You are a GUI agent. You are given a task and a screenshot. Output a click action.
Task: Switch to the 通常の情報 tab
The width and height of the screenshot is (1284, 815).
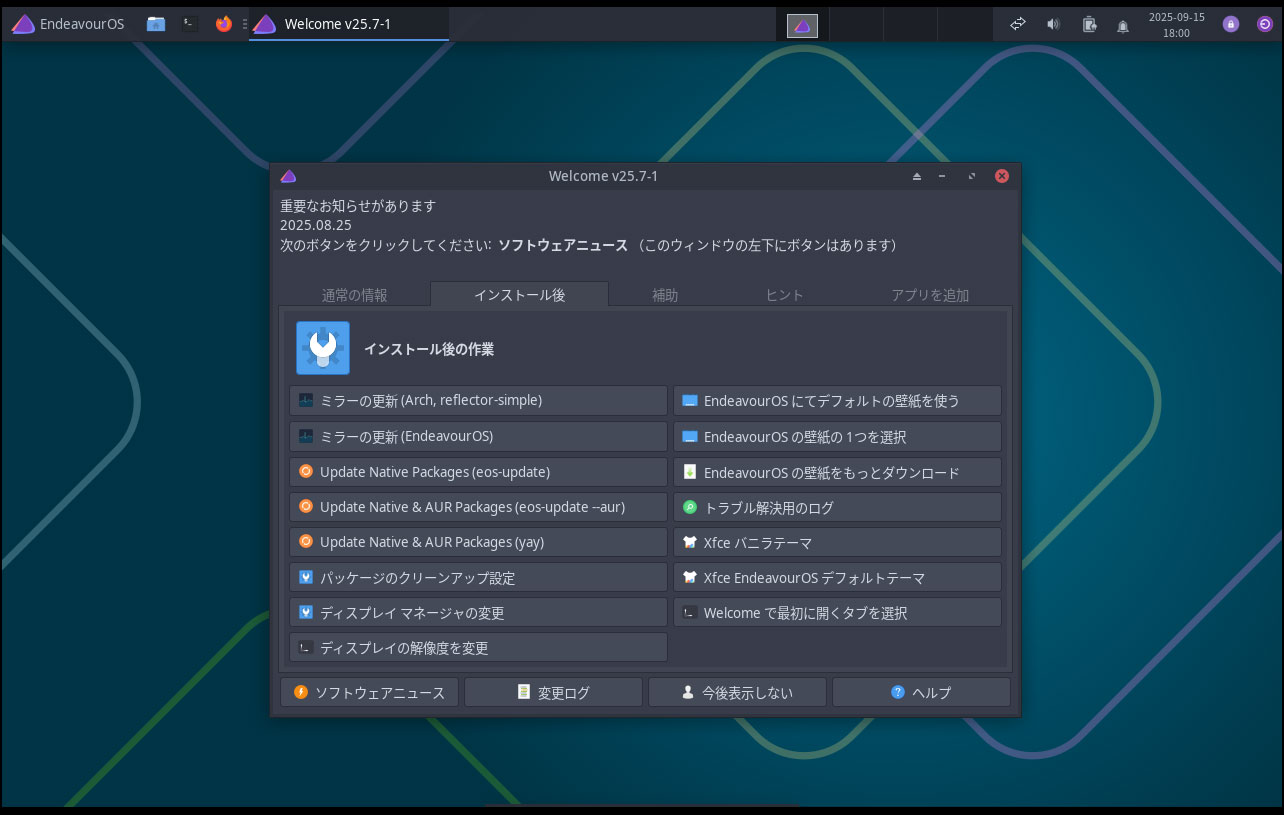click(355, 295)
